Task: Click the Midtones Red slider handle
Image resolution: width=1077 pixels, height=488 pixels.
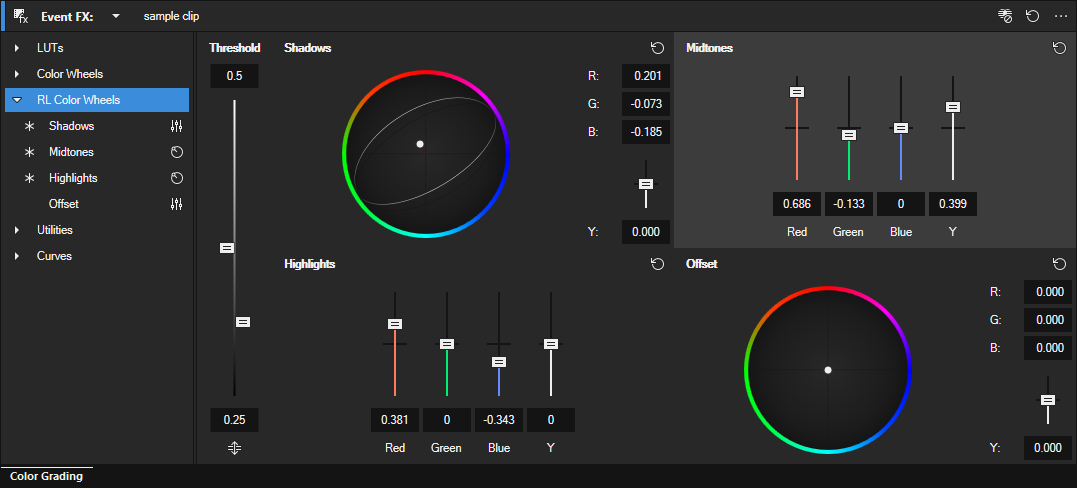Action: click(x=797, y=92)
